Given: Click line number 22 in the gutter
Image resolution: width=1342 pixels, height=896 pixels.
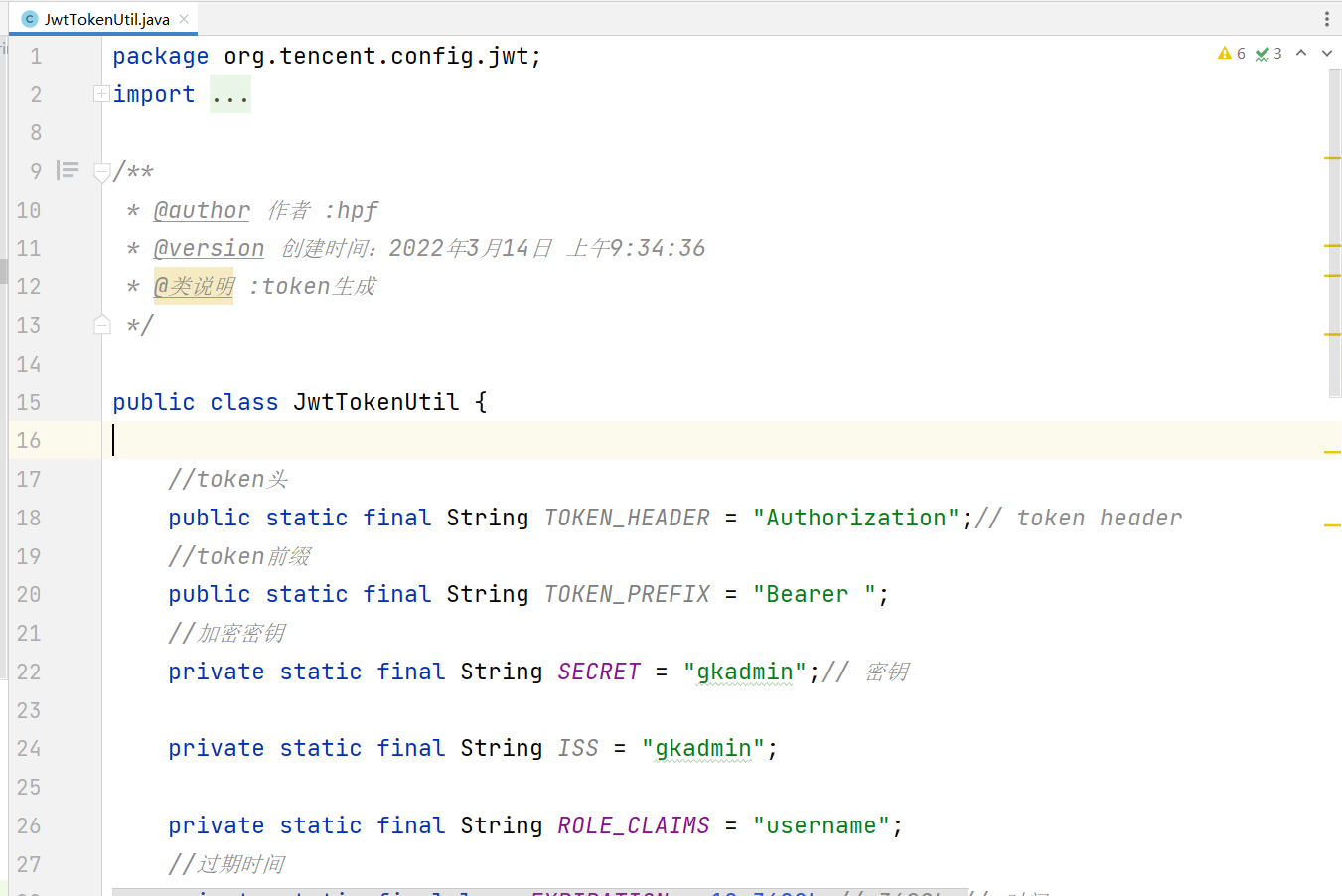Looking at the screenshot, I should pyautogui.click(x=29, y=672).
